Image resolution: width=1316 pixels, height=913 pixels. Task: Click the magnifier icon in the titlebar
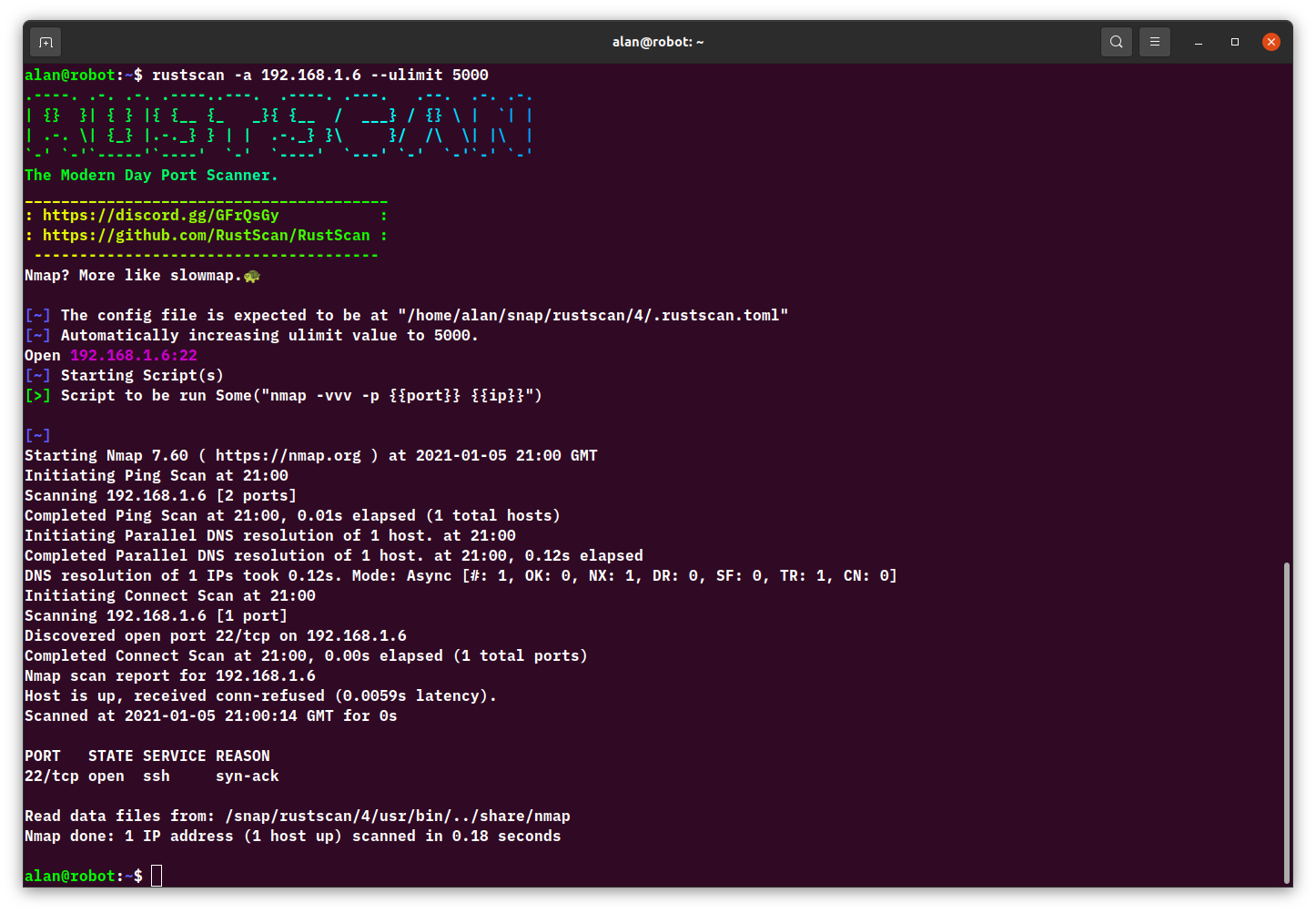click(1117, 41)
